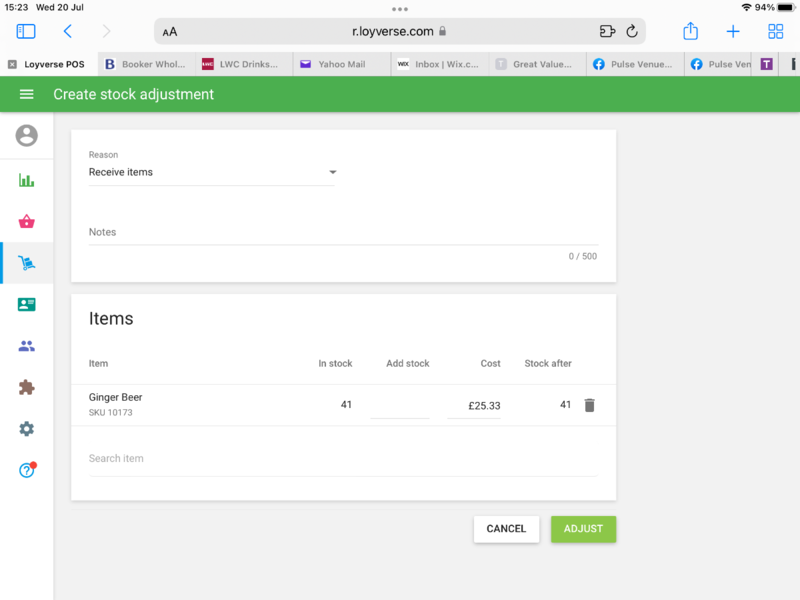Click the ADJUST button
This screenshot has width=800, height=600.
[583, 529]
